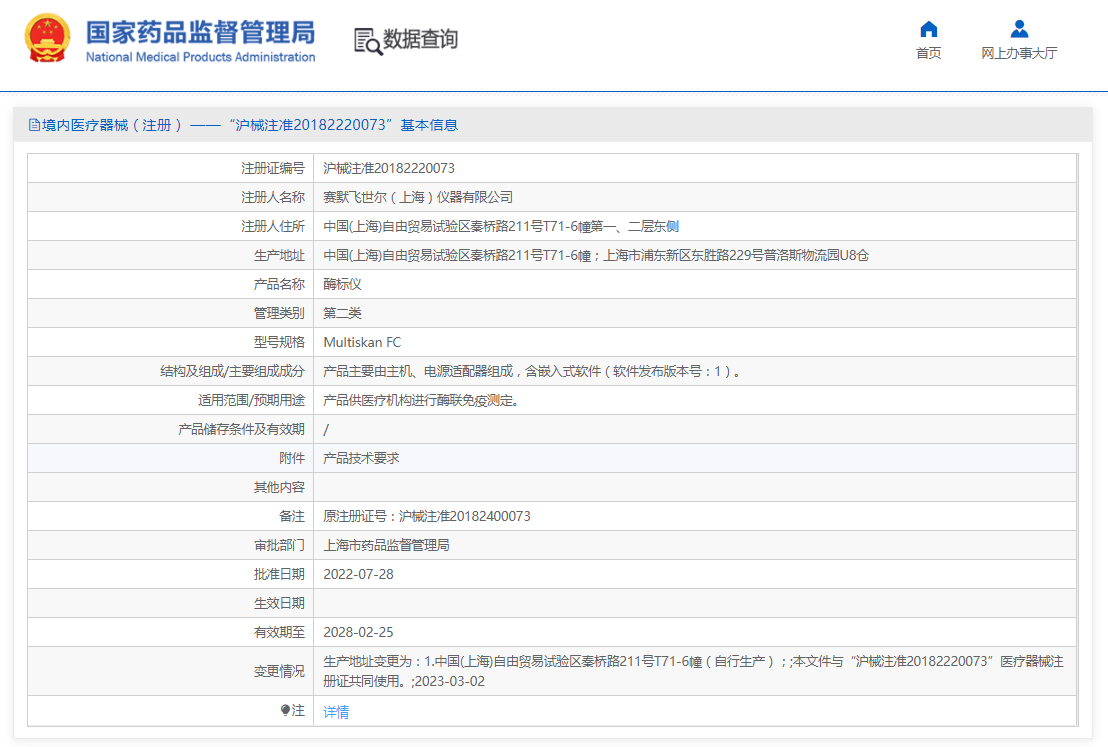Click product name value 酶标仪
Viewport: 1108px width, 747px height.
[342, 284]
